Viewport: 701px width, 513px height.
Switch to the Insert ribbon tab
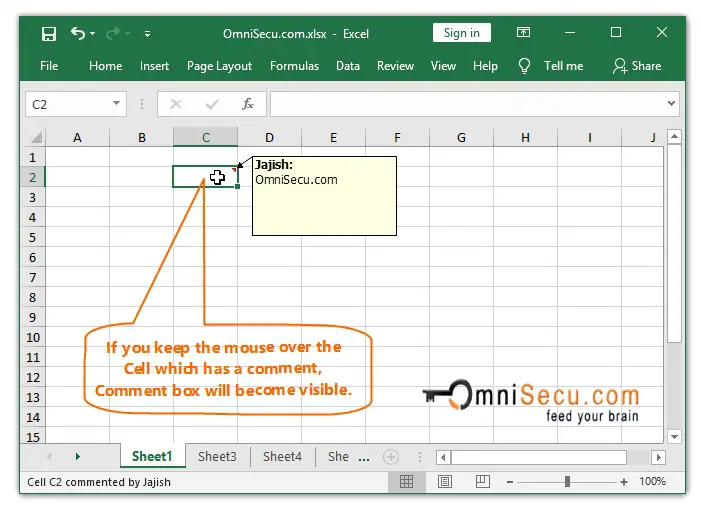(x=154, y=66)
